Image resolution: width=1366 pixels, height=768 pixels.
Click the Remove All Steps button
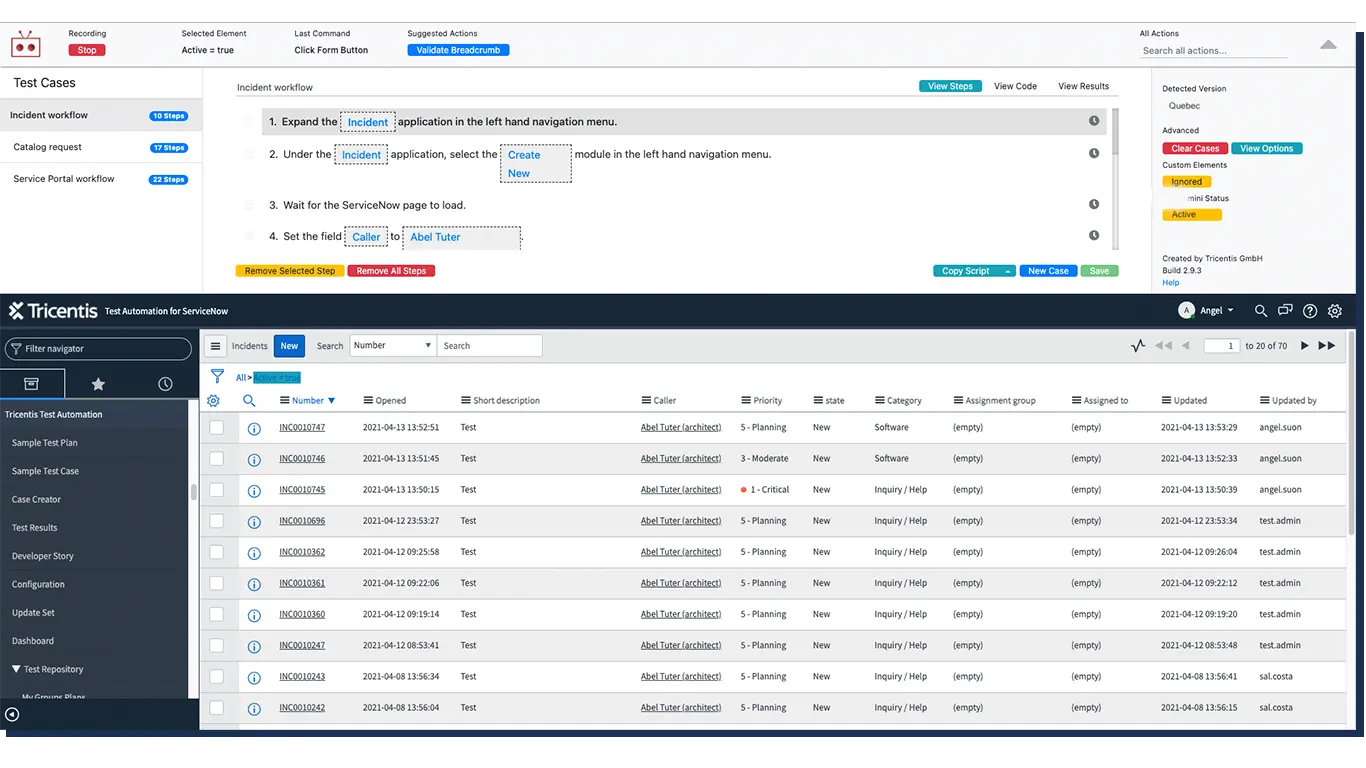[x=391, y=271]
